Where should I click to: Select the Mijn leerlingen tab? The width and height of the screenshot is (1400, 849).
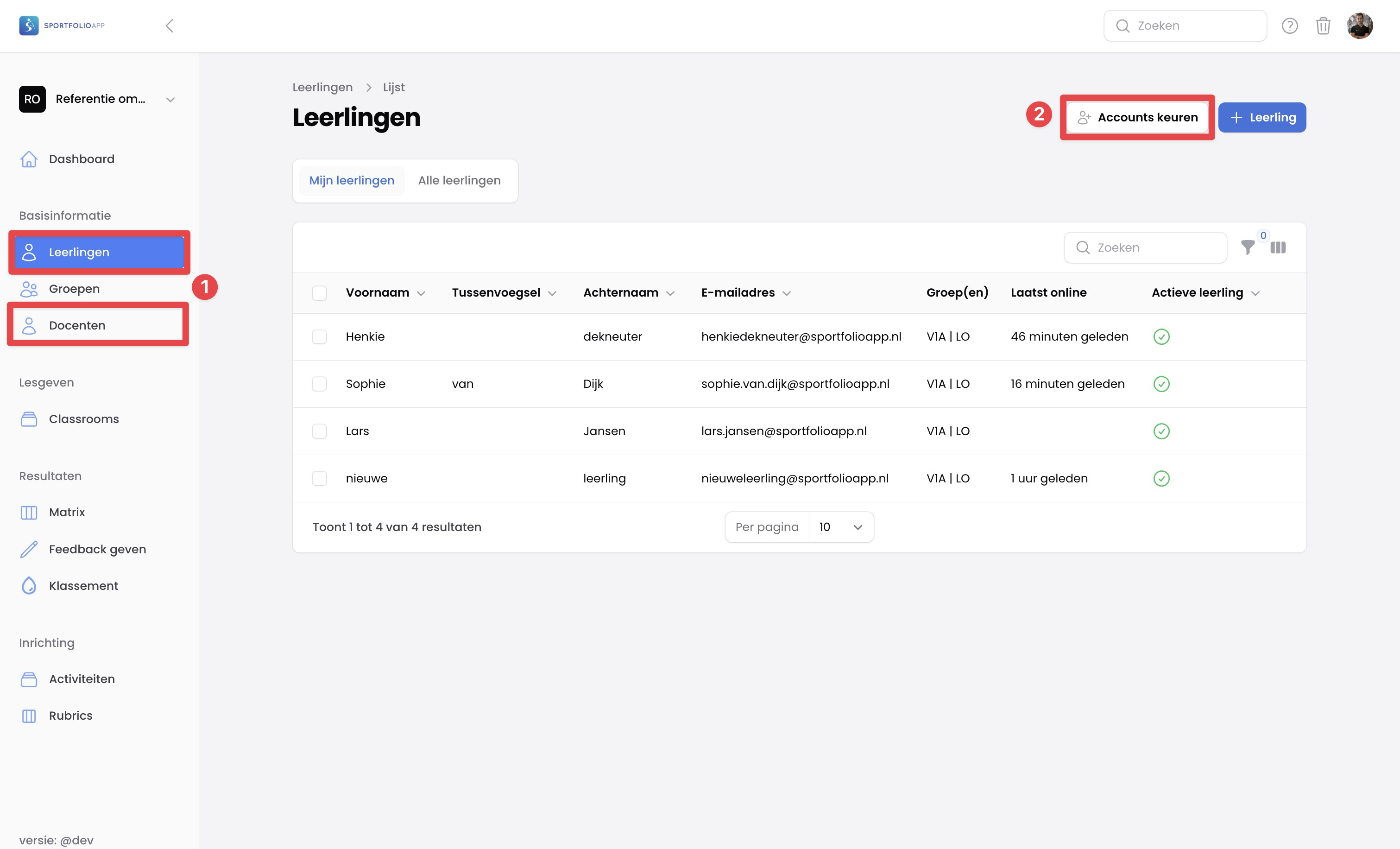coord(351,180)
